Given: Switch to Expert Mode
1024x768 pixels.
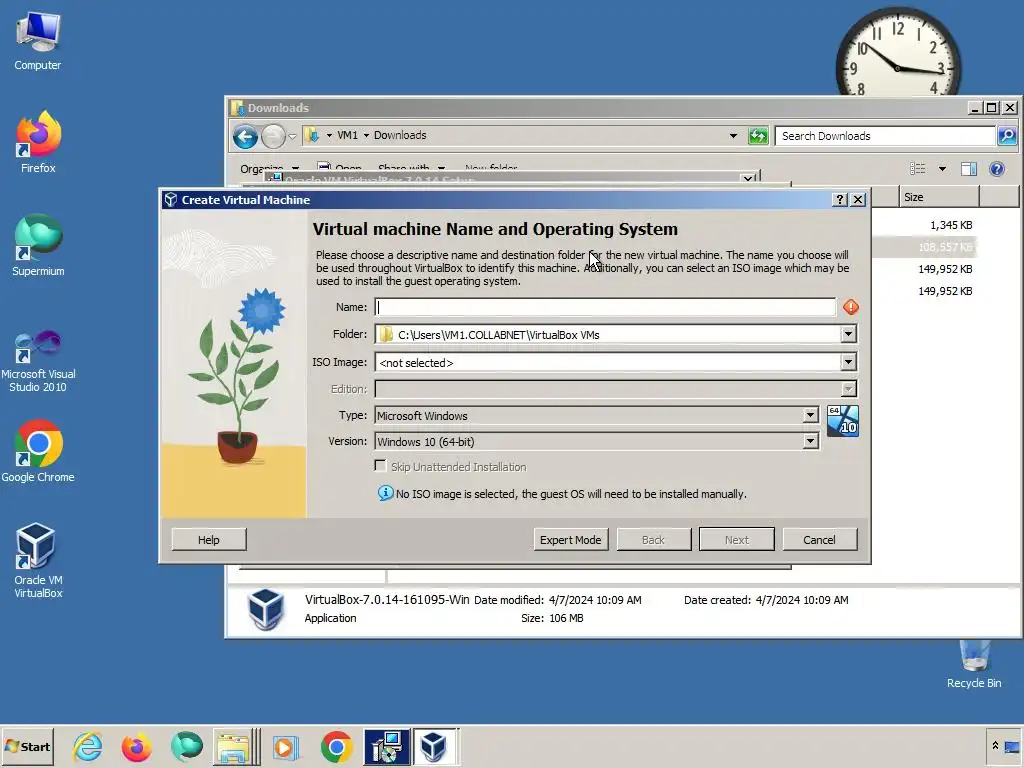Looking at the screenshot, I should [571, 539].
